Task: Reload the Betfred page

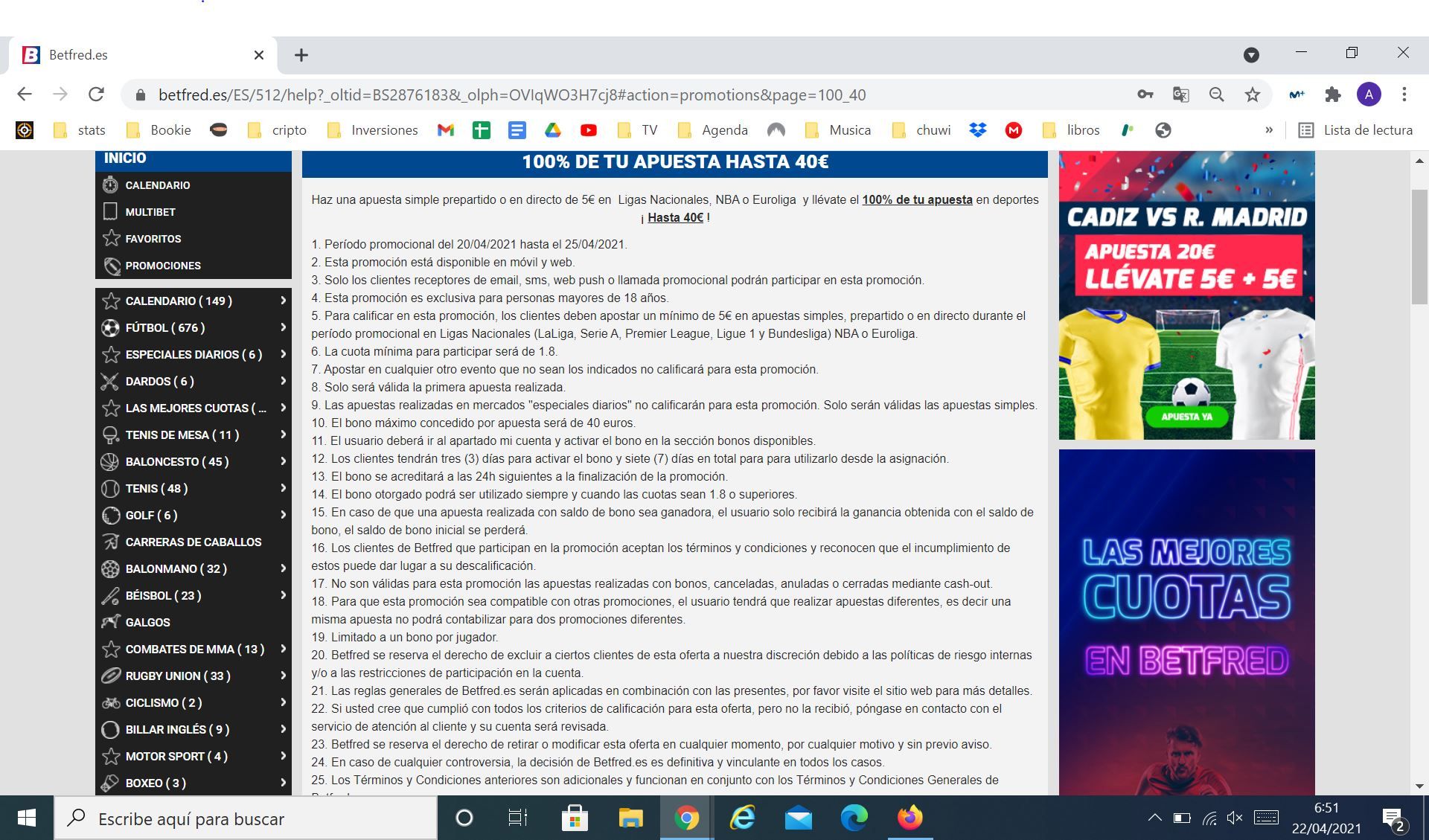Action: pyautogui.click(x=96, y=94)
